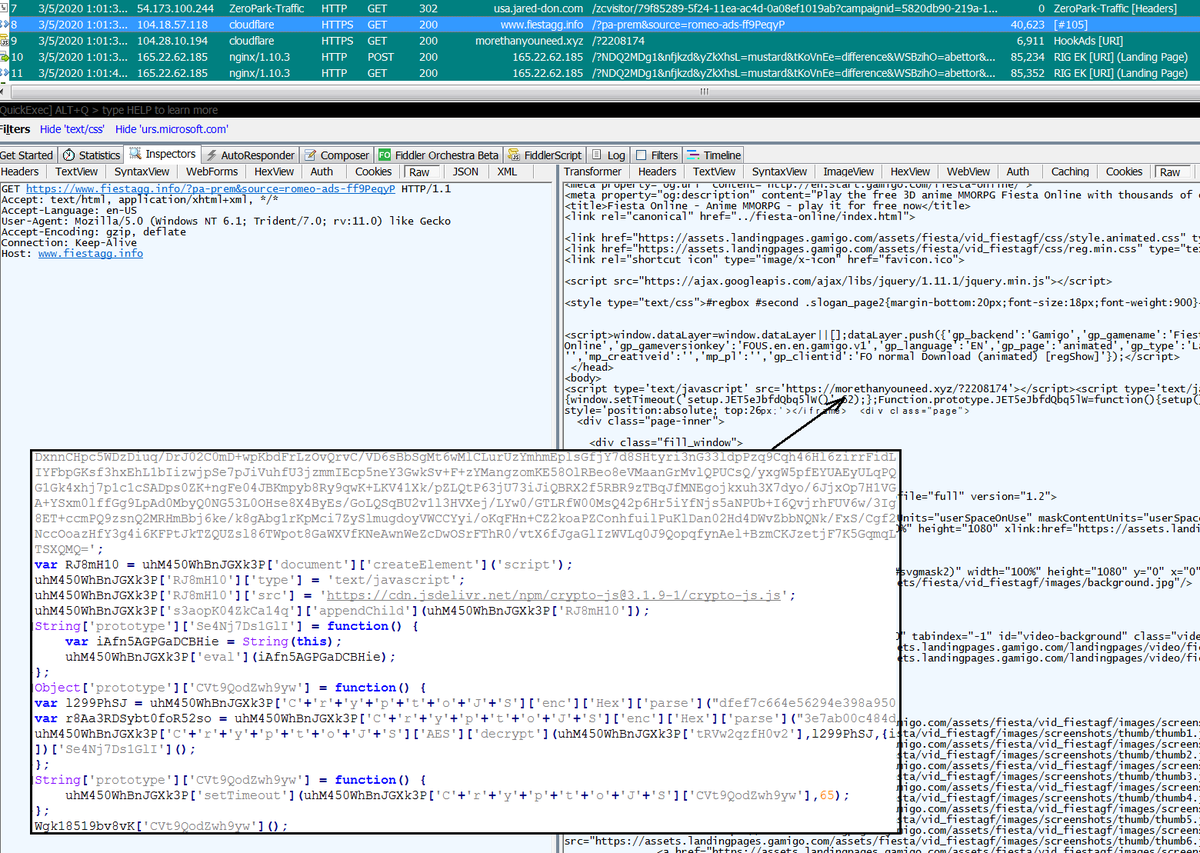
Task: Open response TextView tab beside ImageView side
Action: (714, 171)
